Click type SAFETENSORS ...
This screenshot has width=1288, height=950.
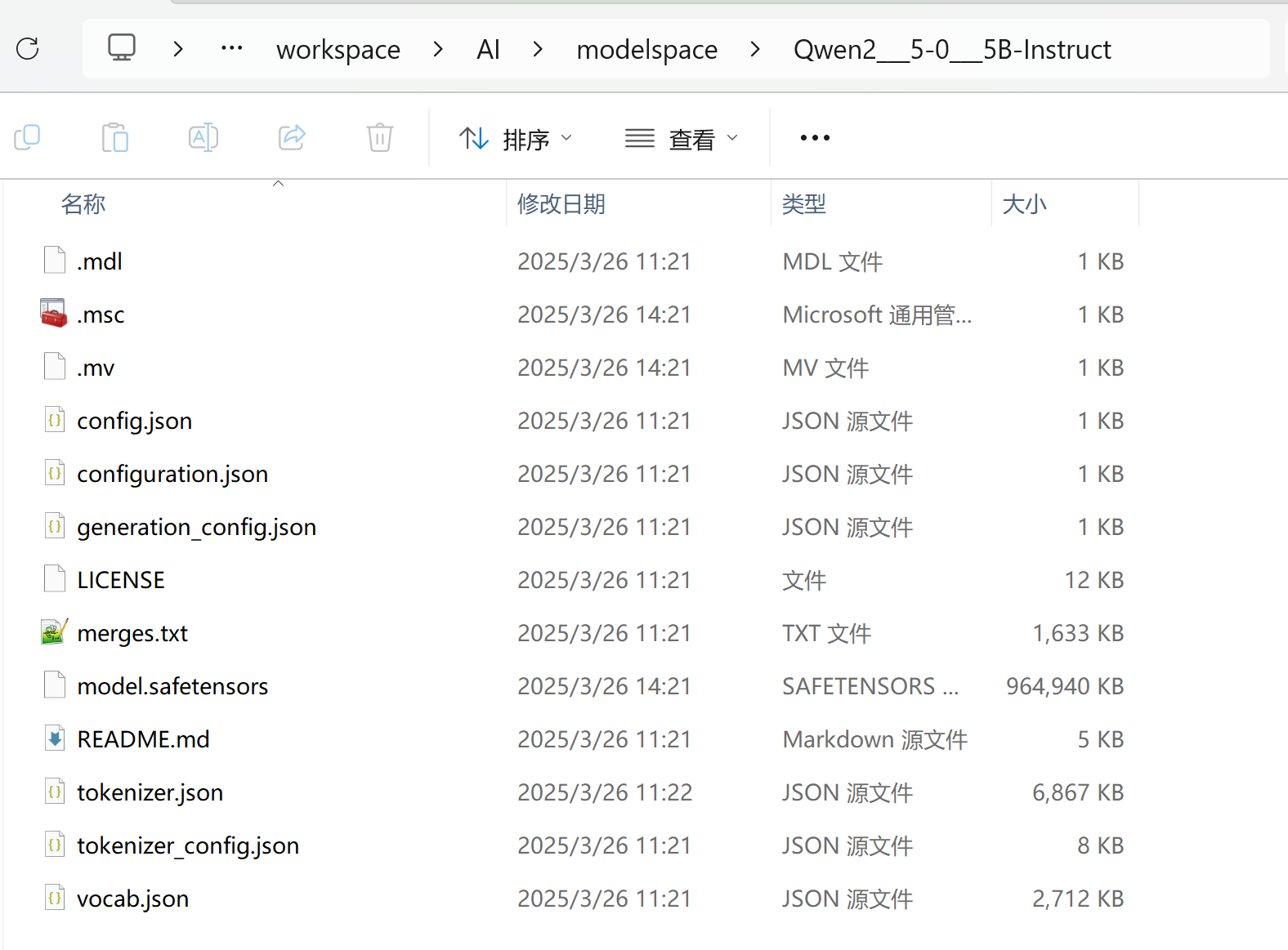tap(870, 686)
